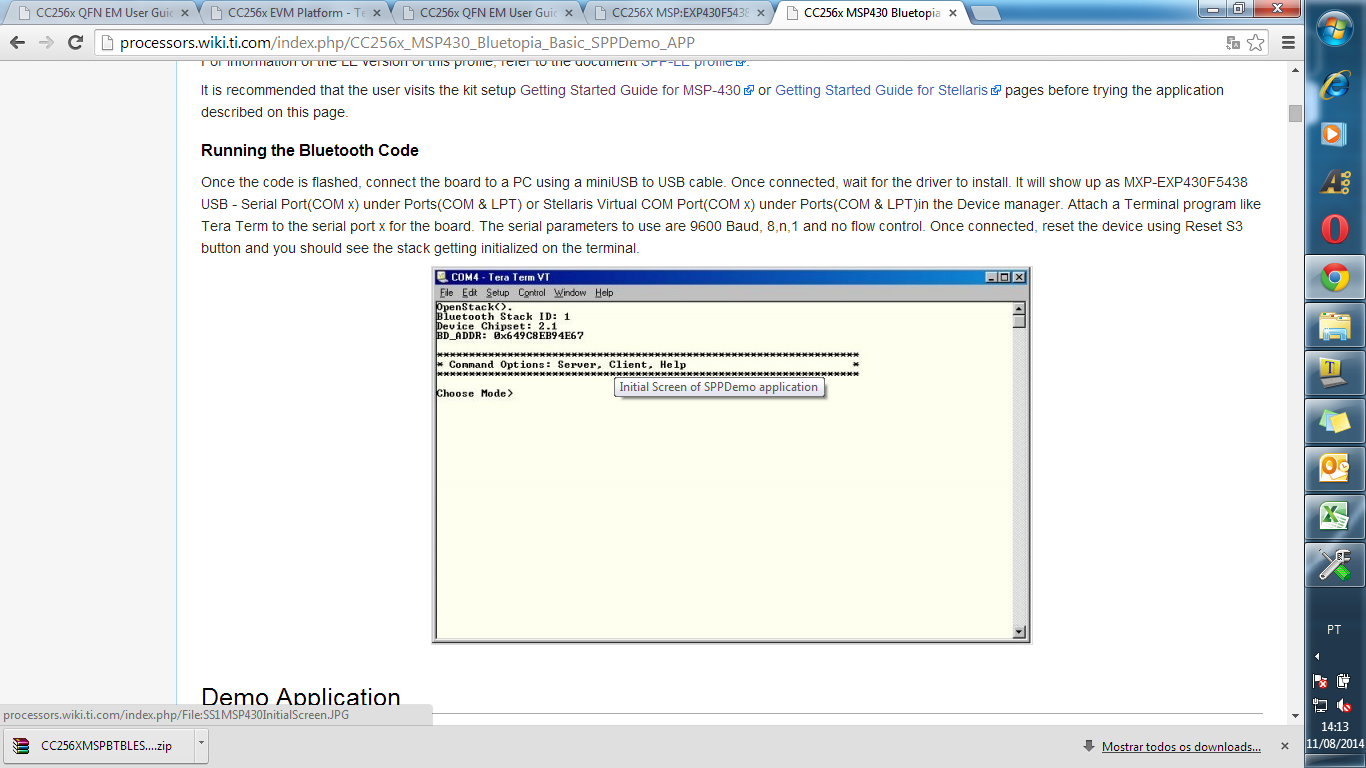Open the Chrome menu button
This screenshot has height=768, width=1366.
[x=1288, y=43]
